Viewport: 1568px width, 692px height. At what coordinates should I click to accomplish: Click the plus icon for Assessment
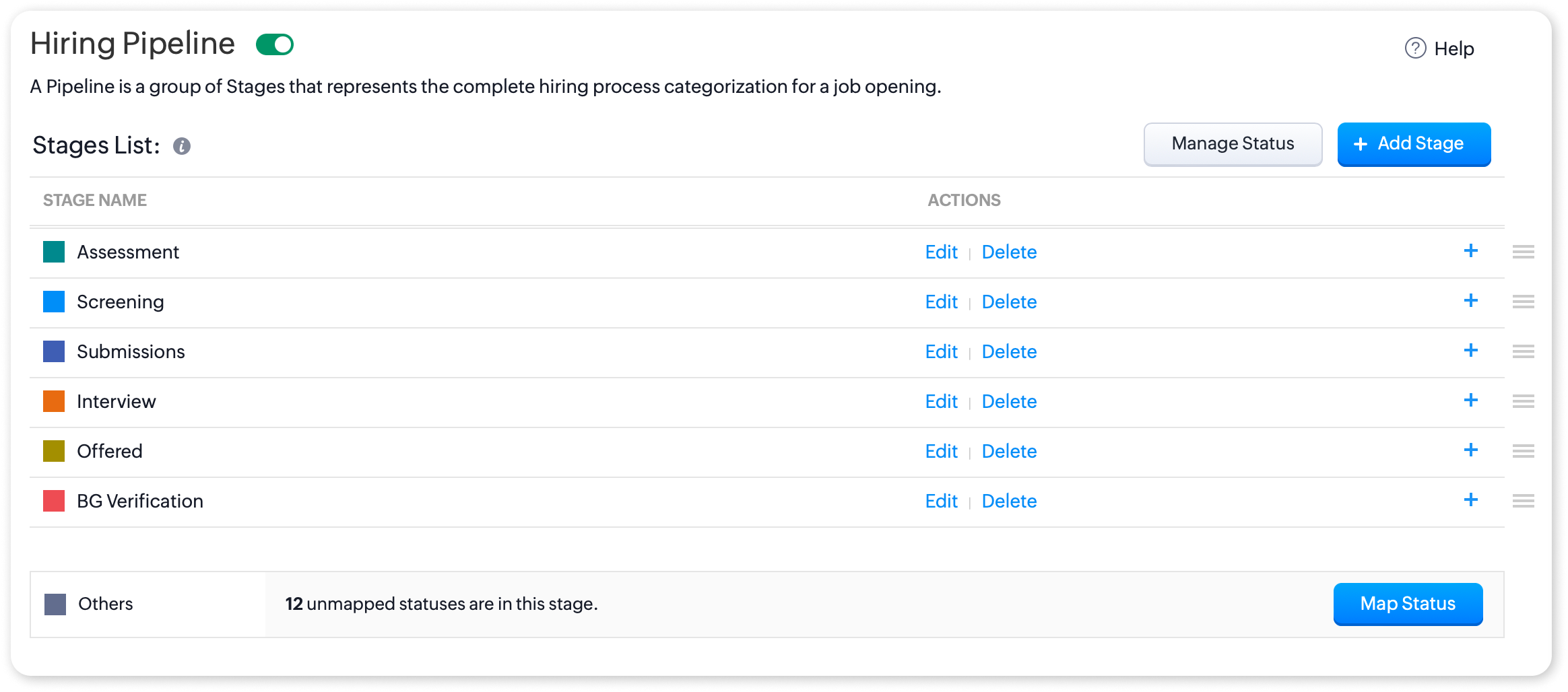point(1471,251)
